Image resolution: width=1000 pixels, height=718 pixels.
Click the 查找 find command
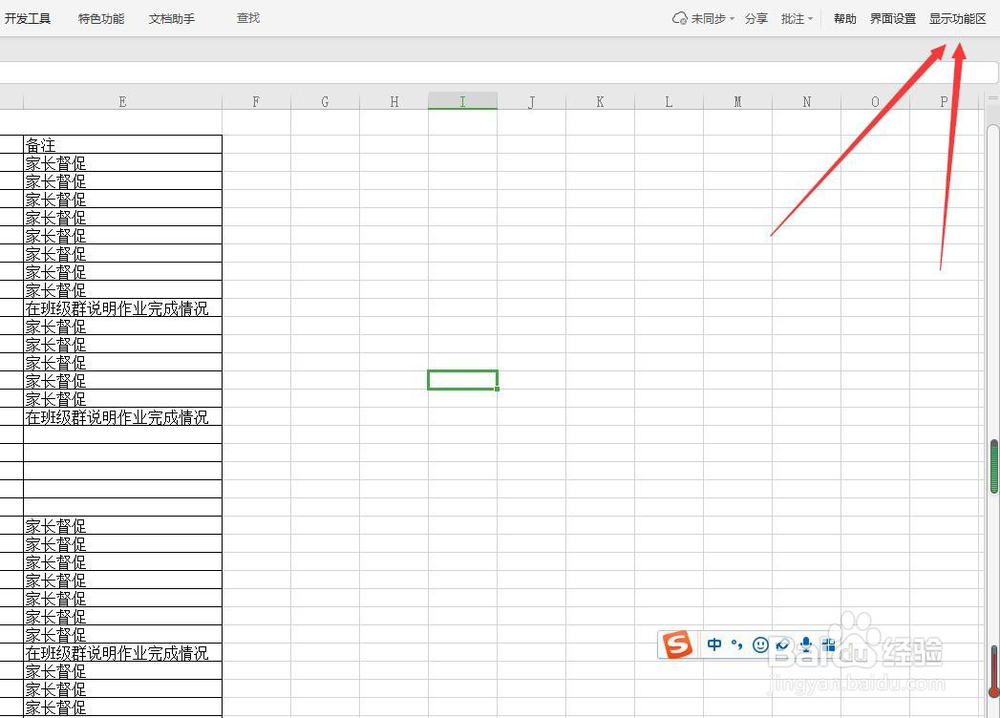(x=247, y=17)
